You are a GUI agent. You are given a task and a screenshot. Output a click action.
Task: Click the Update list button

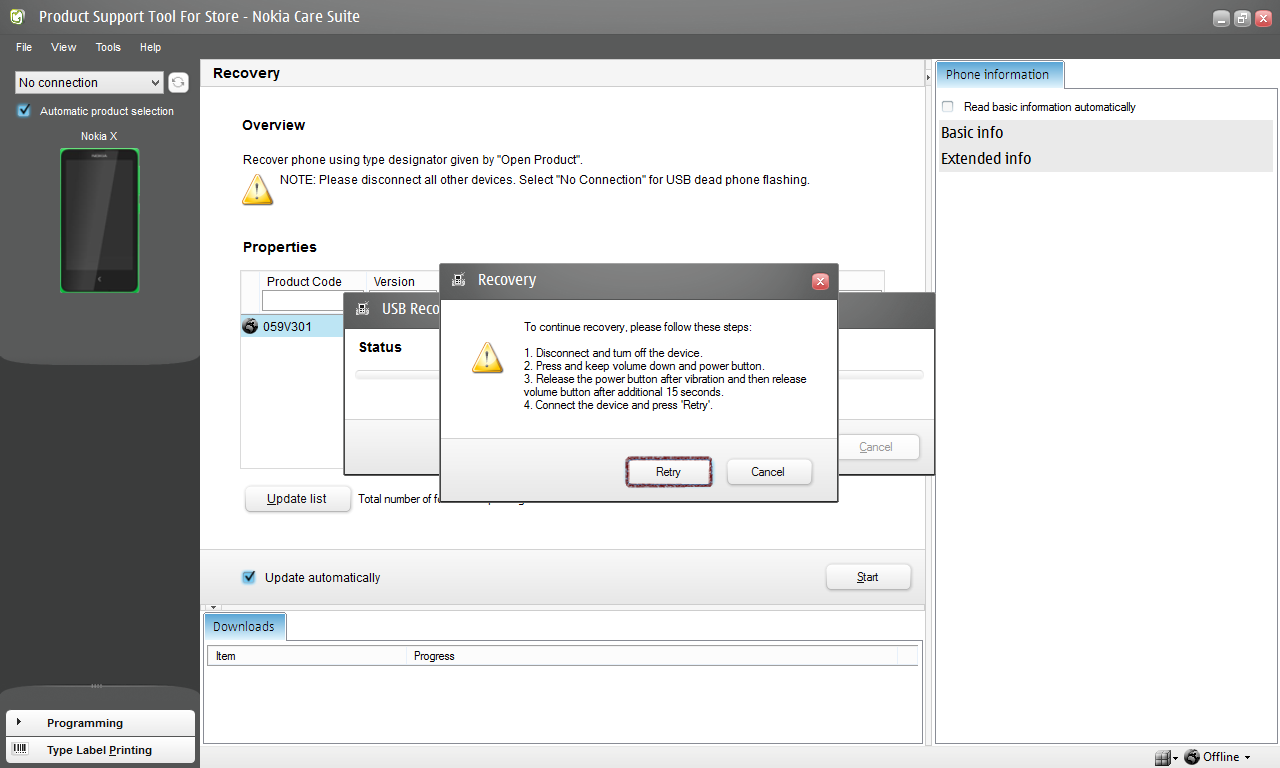pyautogui.click(x=297, y=499)
